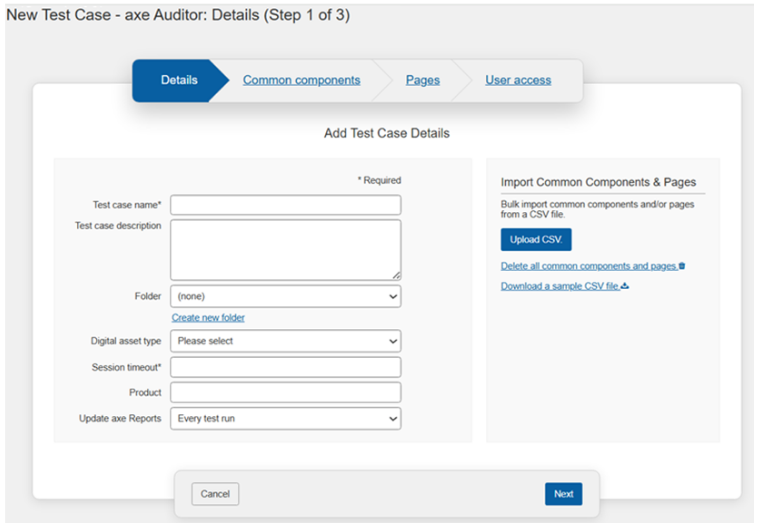
Task: Click the description textarea resize handle
Action: pos(396,275)
